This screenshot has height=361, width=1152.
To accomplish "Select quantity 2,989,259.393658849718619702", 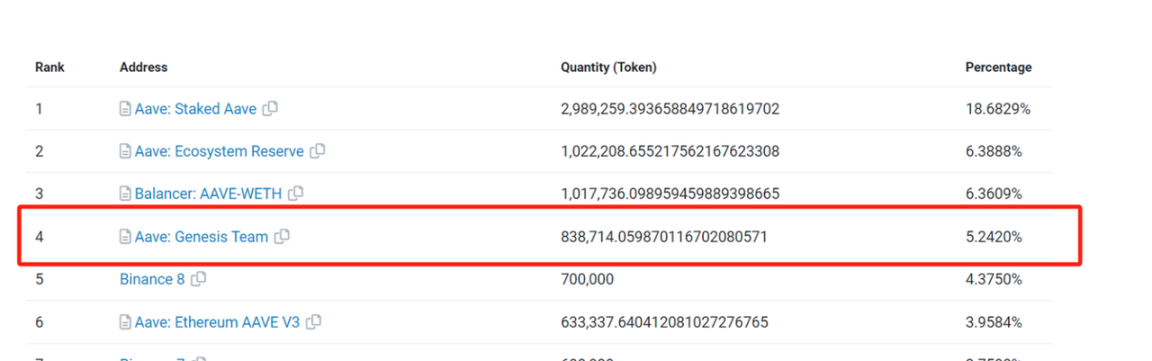I will [670, 109].
